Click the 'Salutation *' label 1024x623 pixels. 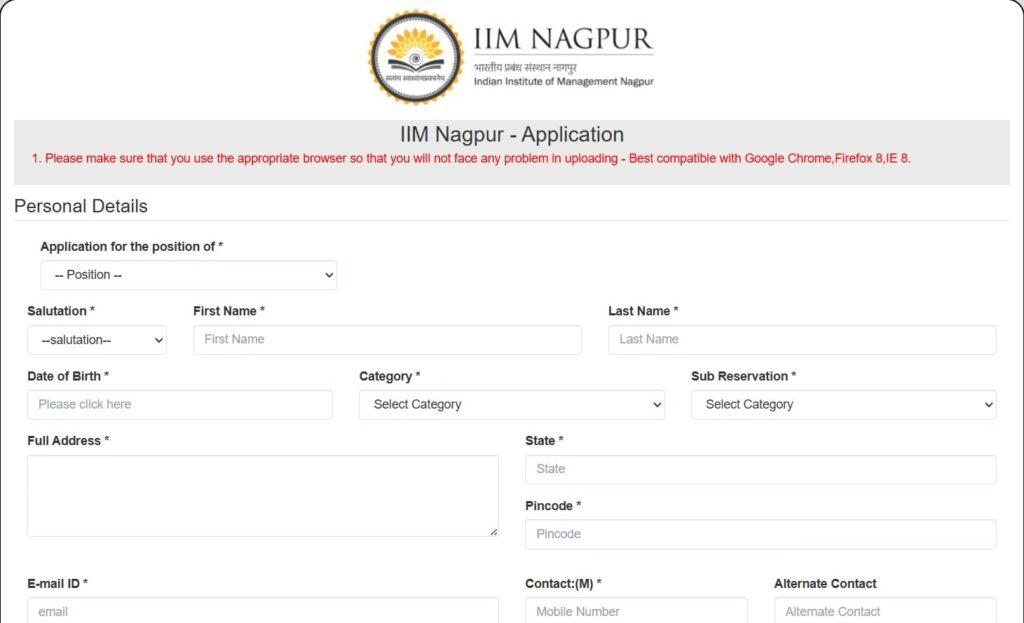click(61, 312)
